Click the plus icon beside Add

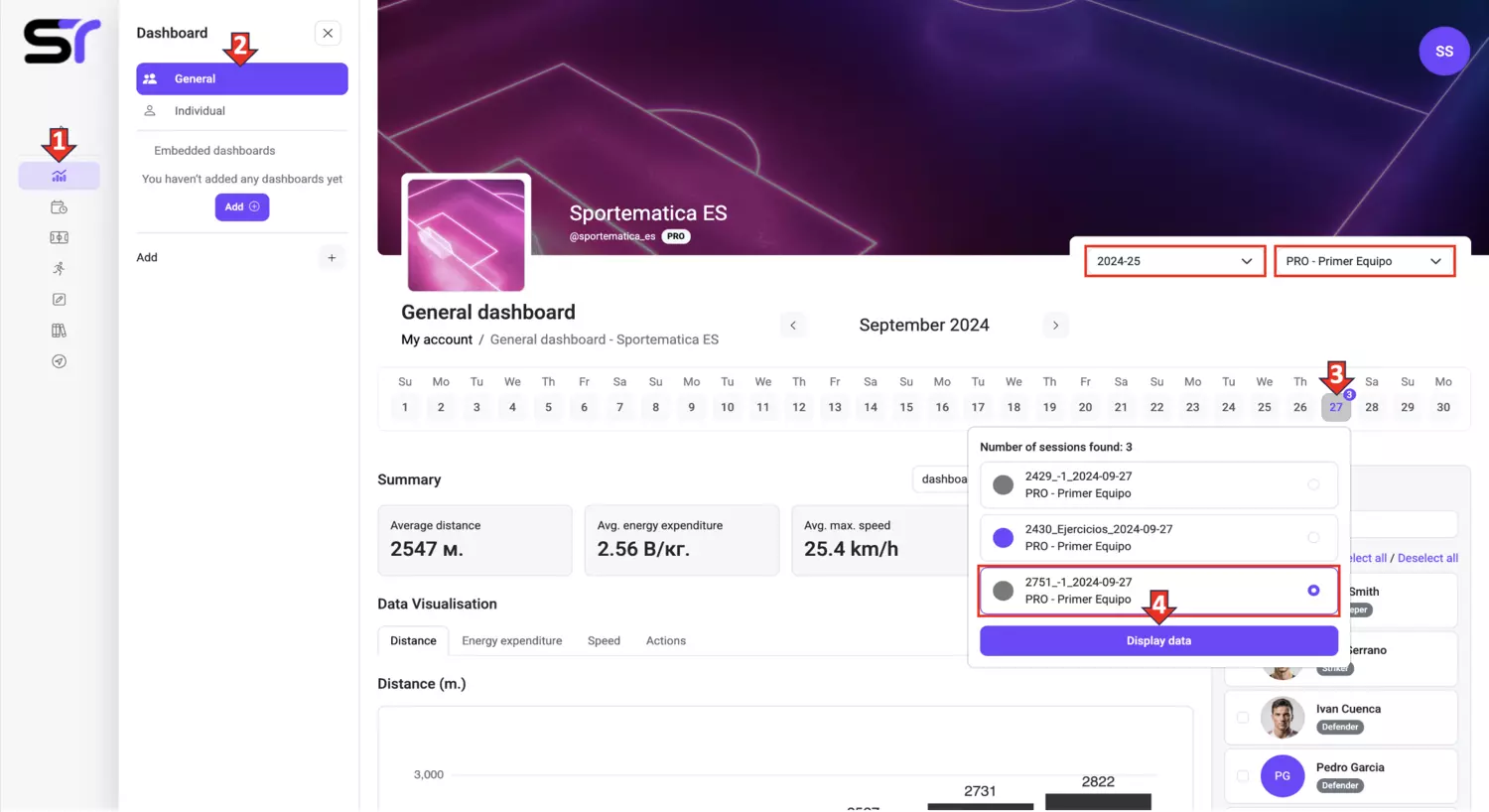[x=332, y=257]
